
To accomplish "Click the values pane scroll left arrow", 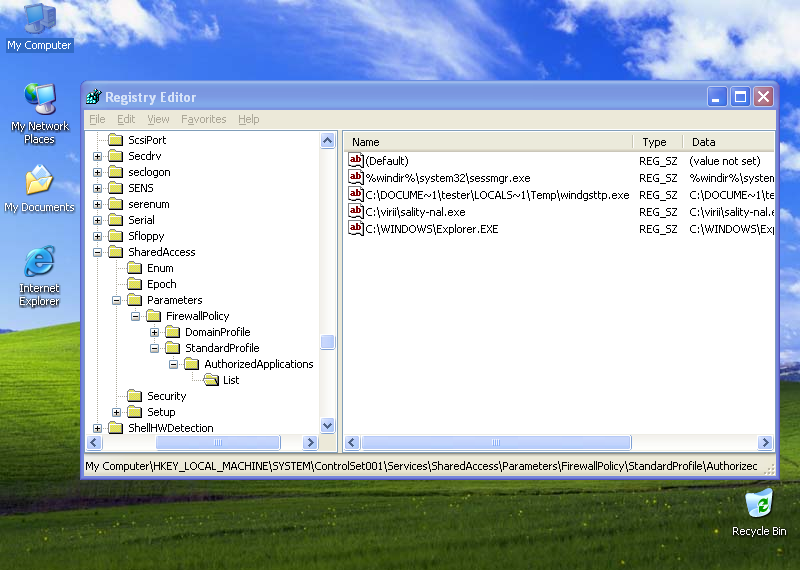I will (352, 442).
